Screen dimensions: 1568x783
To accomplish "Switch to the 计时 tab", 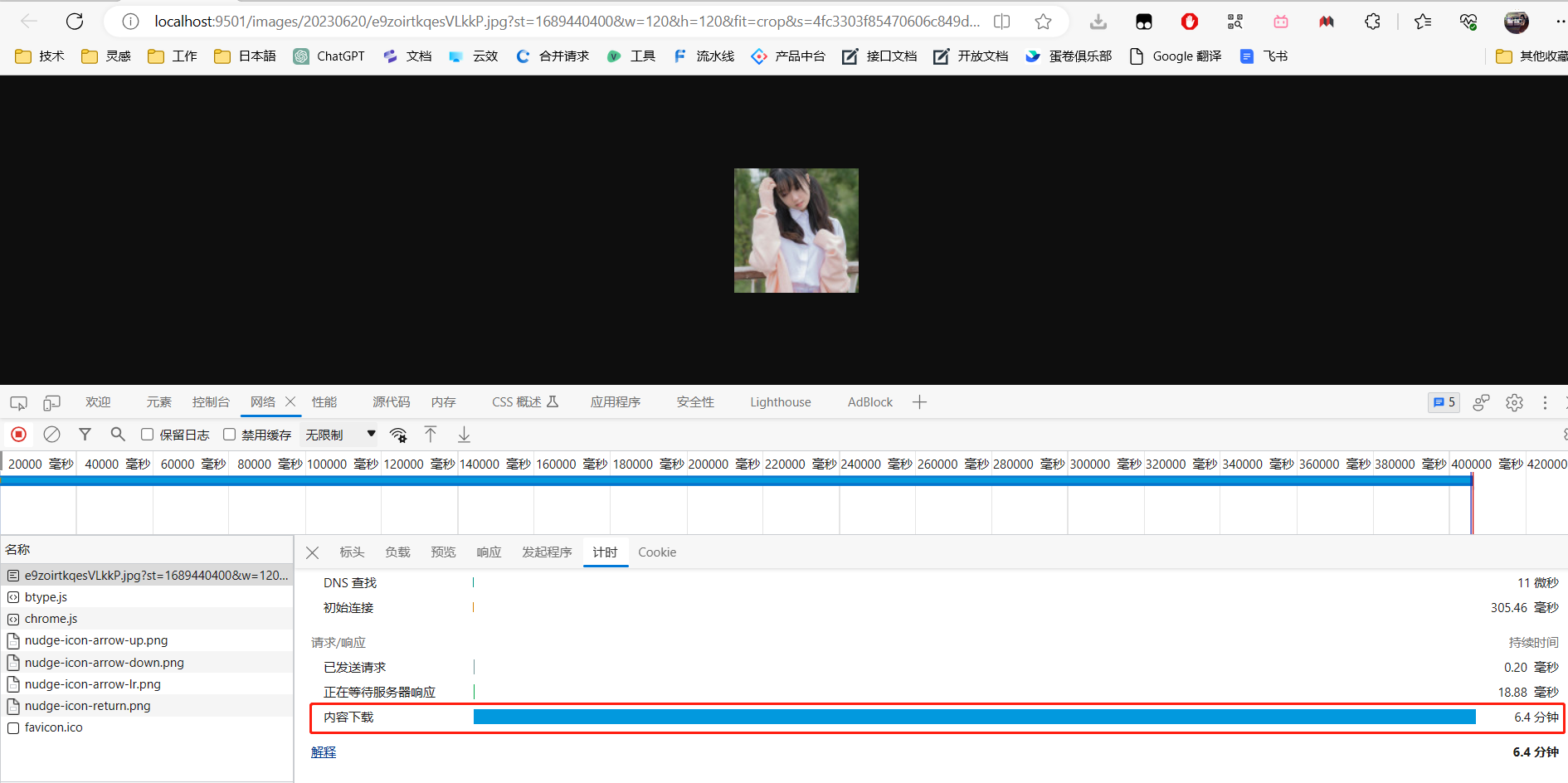I will (605, 552).
